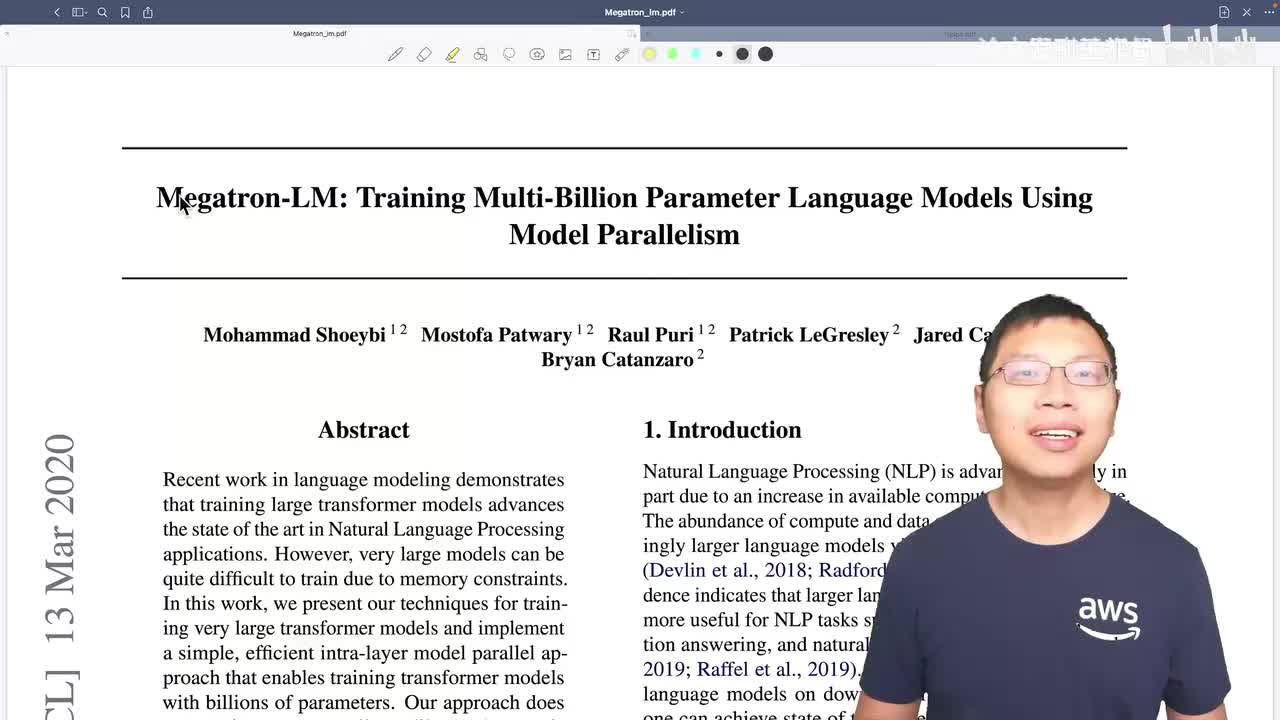Viewport: 1280px width, 720px height.
Task: Open the 'Raffel et al., 2019' citation link
Action: (775, 669)
